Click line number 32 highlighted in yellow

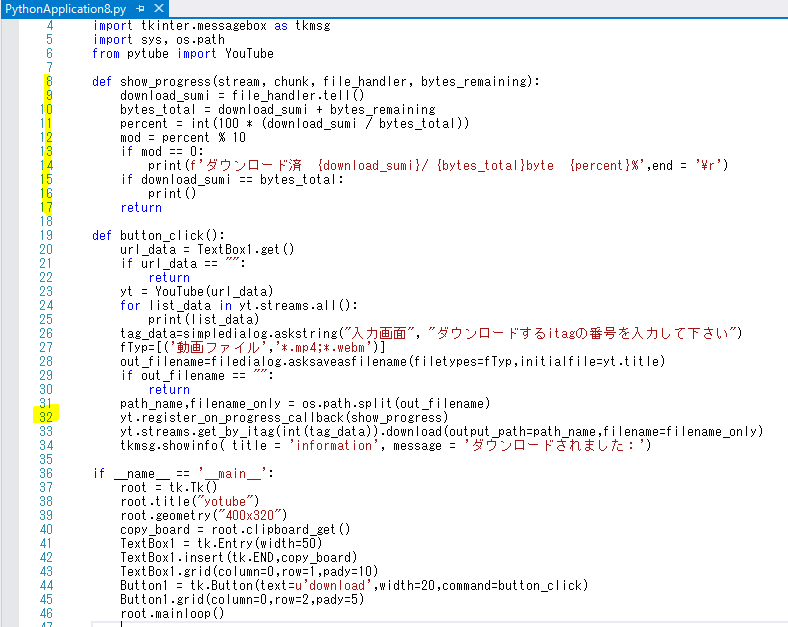tap(46, 417)
